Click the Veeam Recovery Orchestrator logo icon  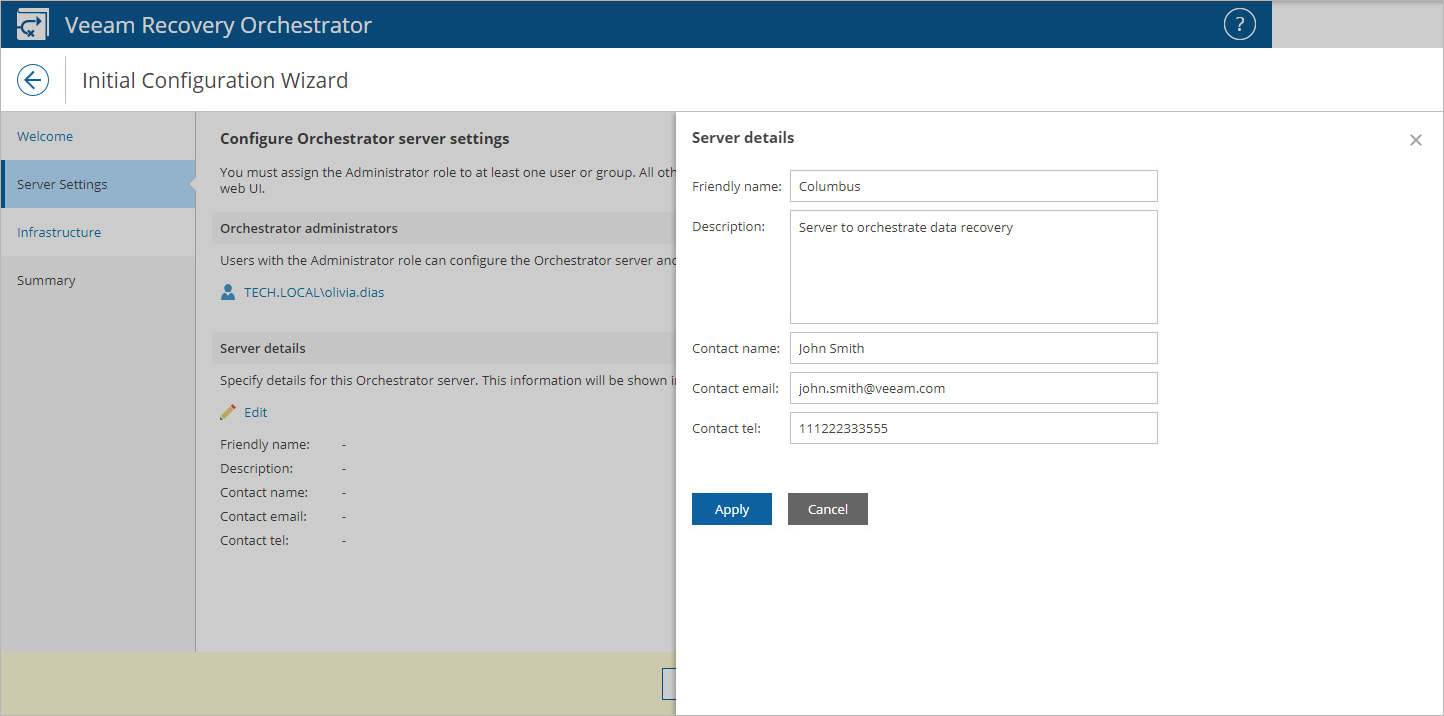[33, 25]
